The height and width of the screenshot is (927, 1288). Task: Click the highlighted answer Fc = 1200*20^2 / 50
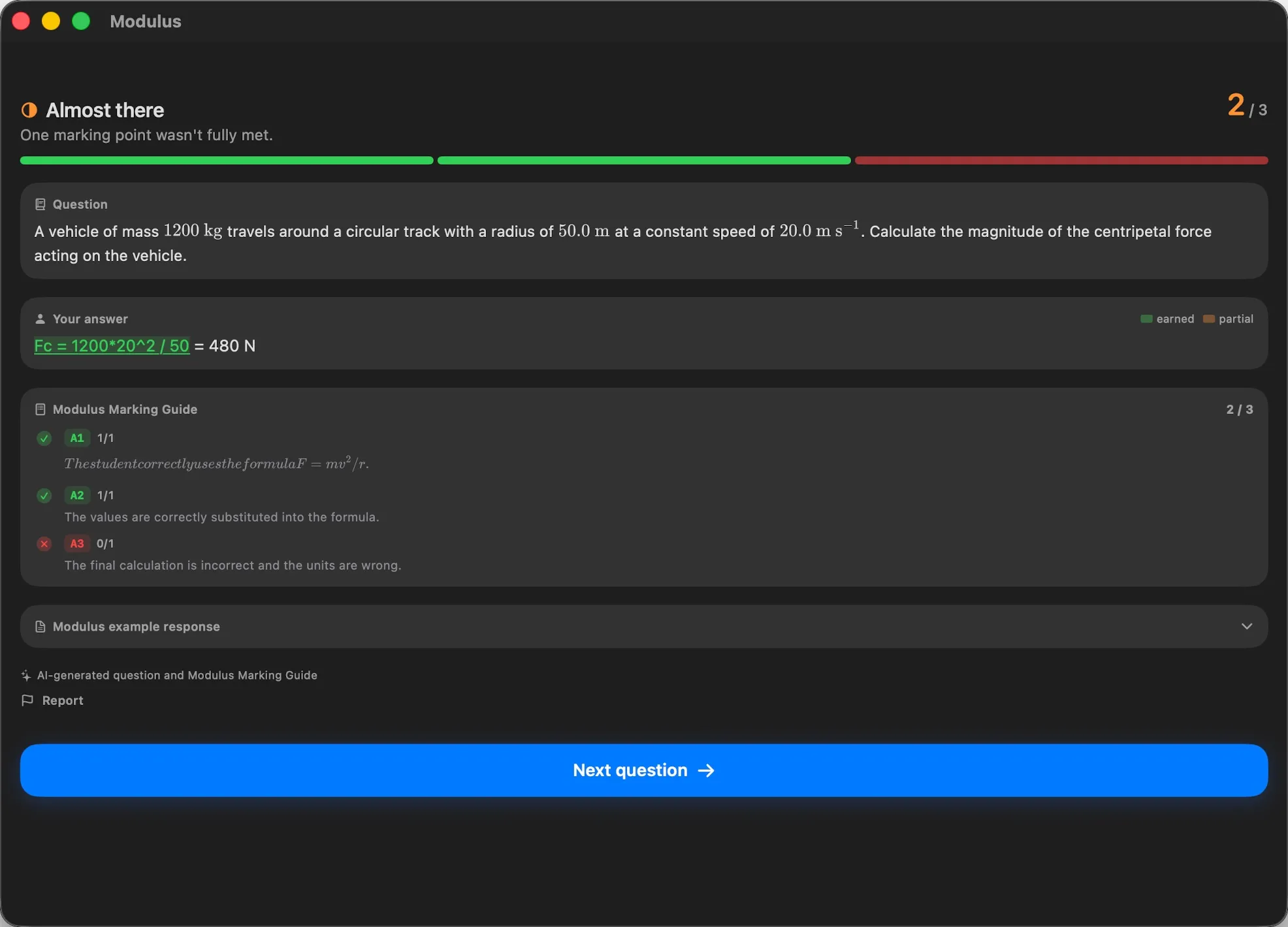pyautogui.click(x=112, y=346)
